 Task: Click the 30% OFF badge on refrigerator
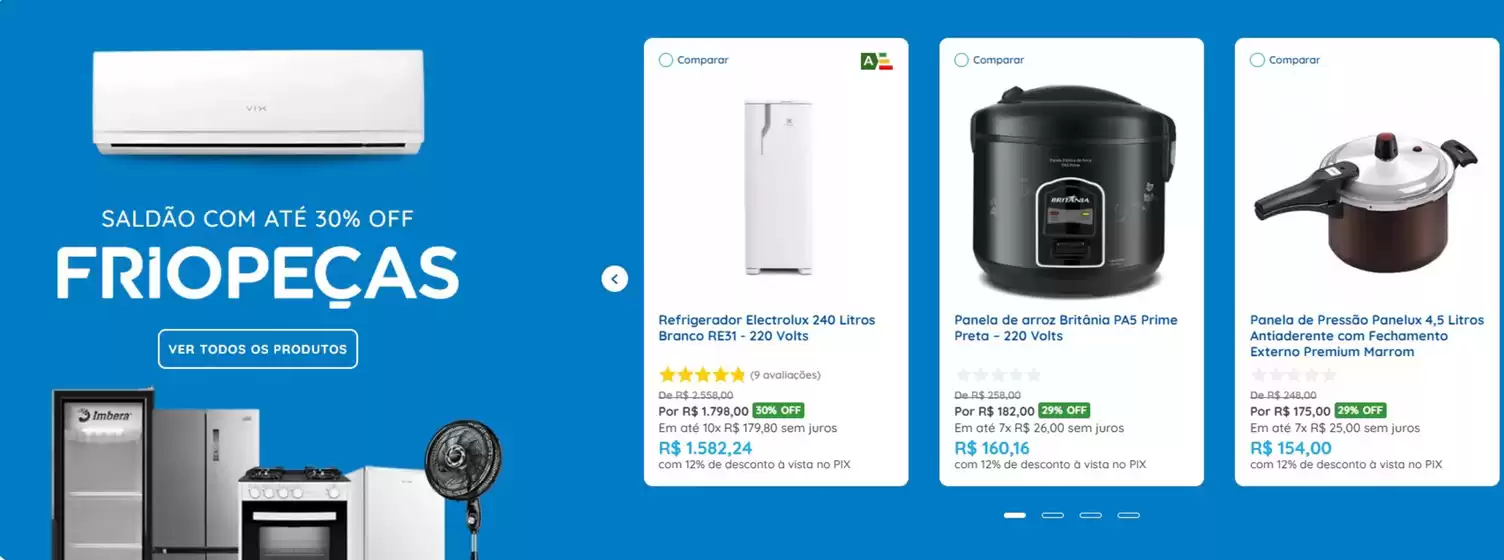[778, 411]
